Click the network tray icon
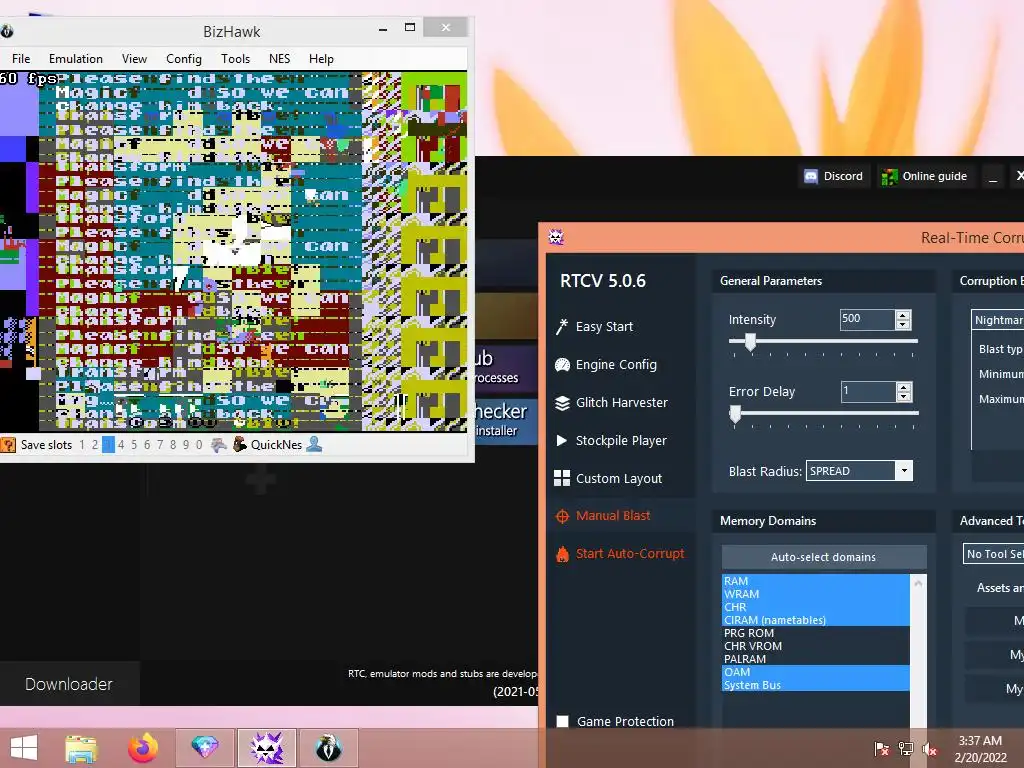This screenshot has width=1024, height=768. point(906,749)
